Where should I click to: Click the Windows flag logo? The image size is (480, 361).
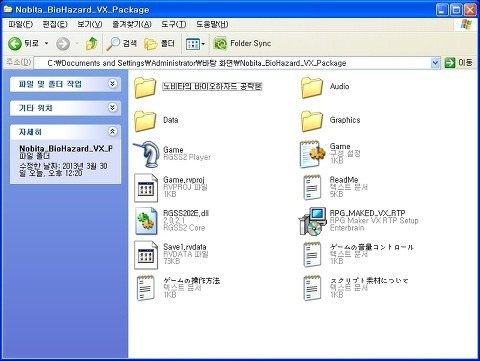[466, 24]
